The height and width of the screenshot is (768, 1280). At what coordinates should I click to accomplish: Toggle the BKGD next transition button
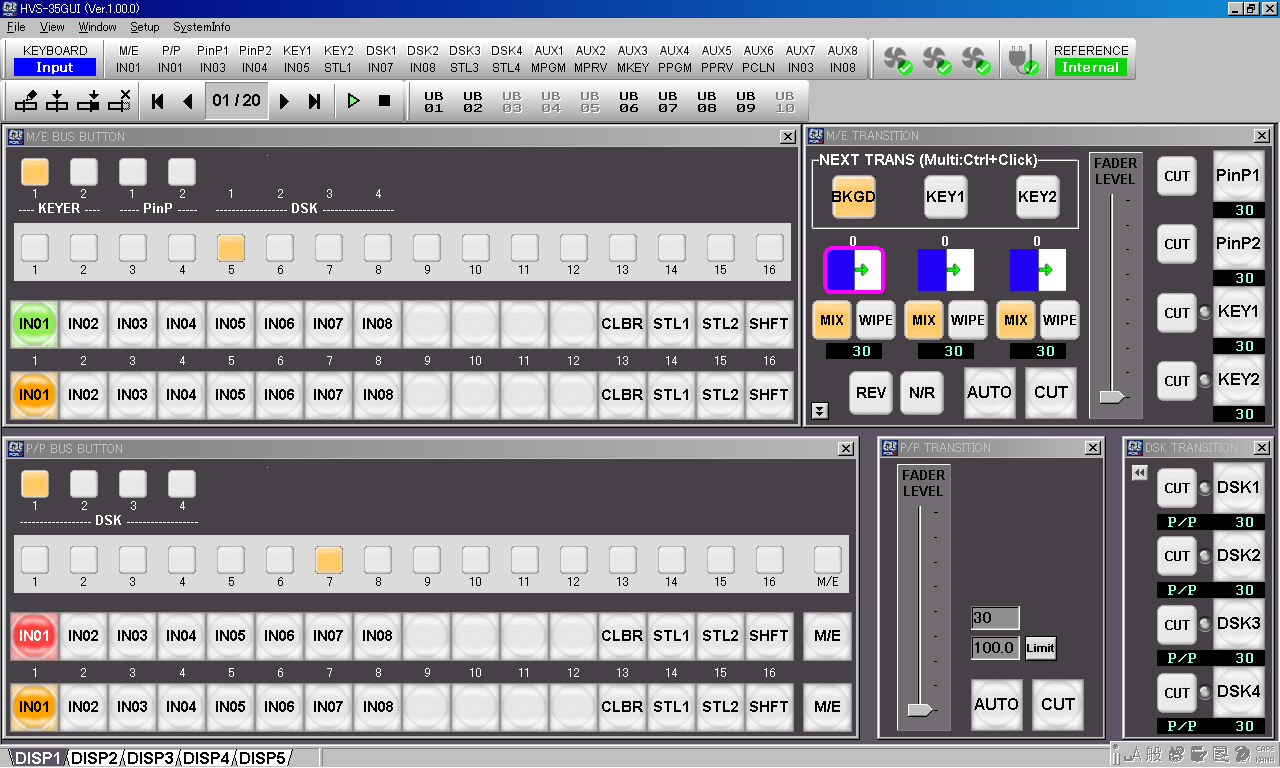pyautogui.click(x=853, y=196)
